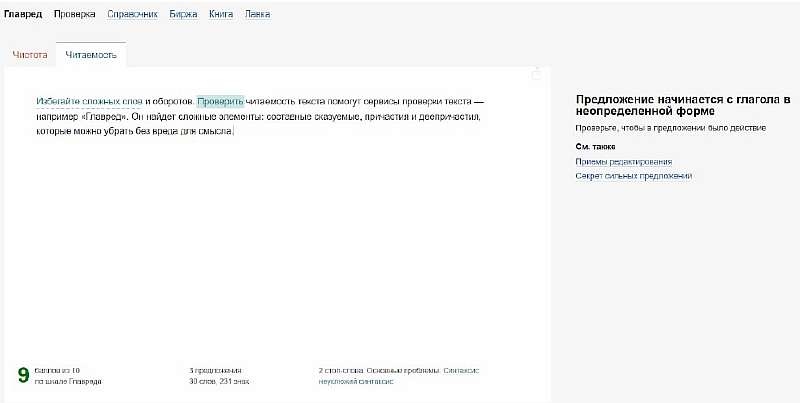Go to the Биржа page
The height and width of the screenshot is (403, 800).
(183, 15)
